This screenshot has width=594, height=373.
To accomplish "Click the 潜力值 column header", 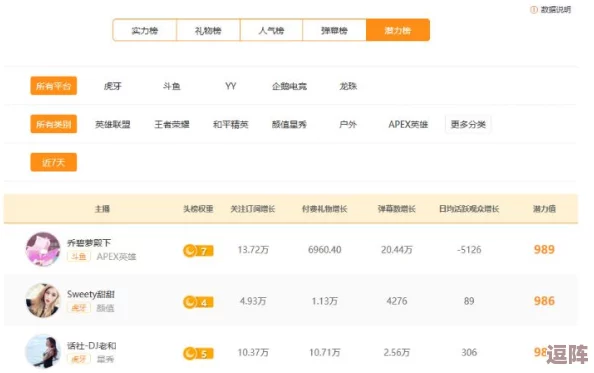I will [x=544, y=209].
